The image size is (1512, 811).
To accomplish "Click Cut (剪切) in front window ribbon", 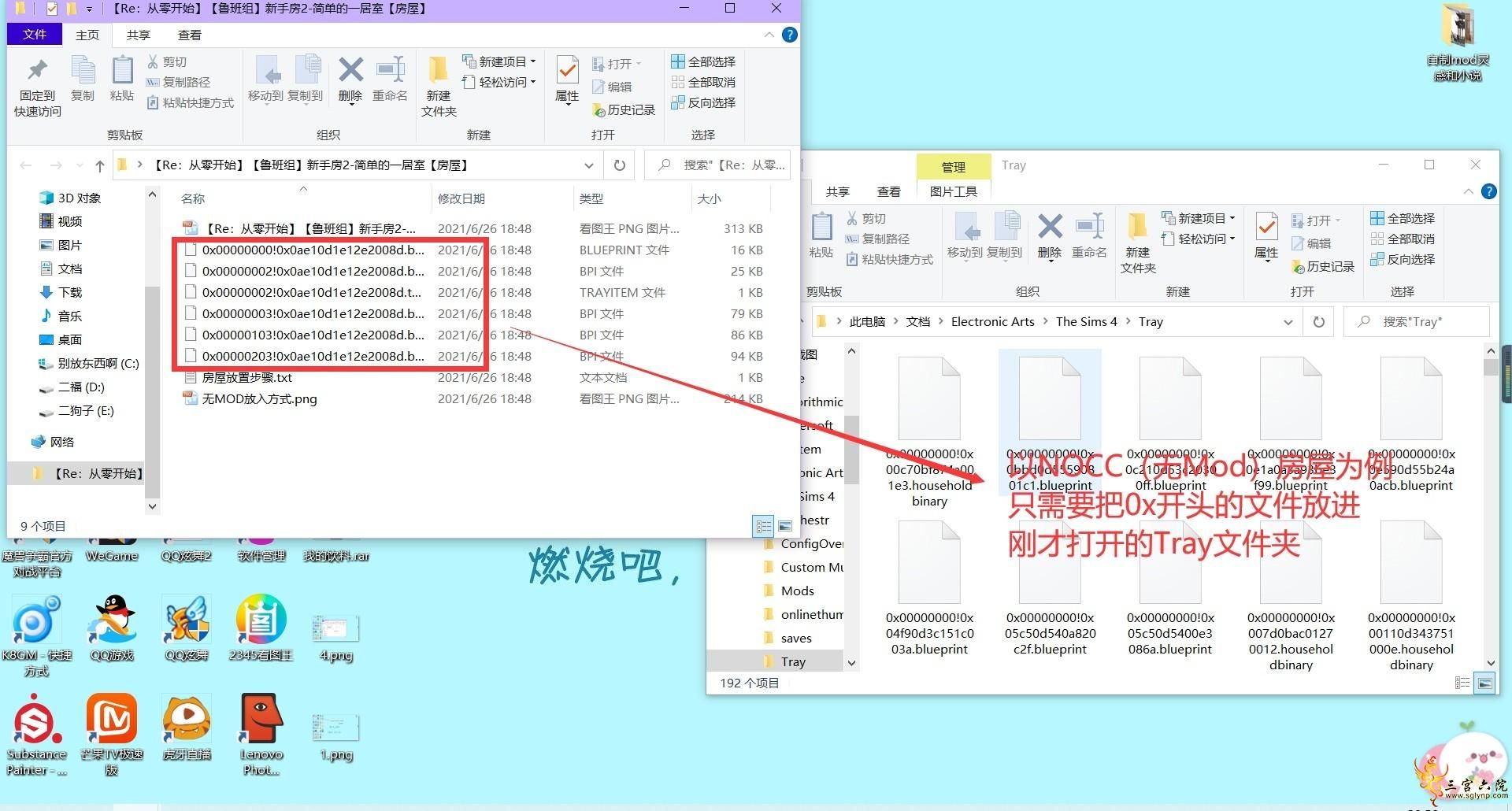I will coord(167,61).
